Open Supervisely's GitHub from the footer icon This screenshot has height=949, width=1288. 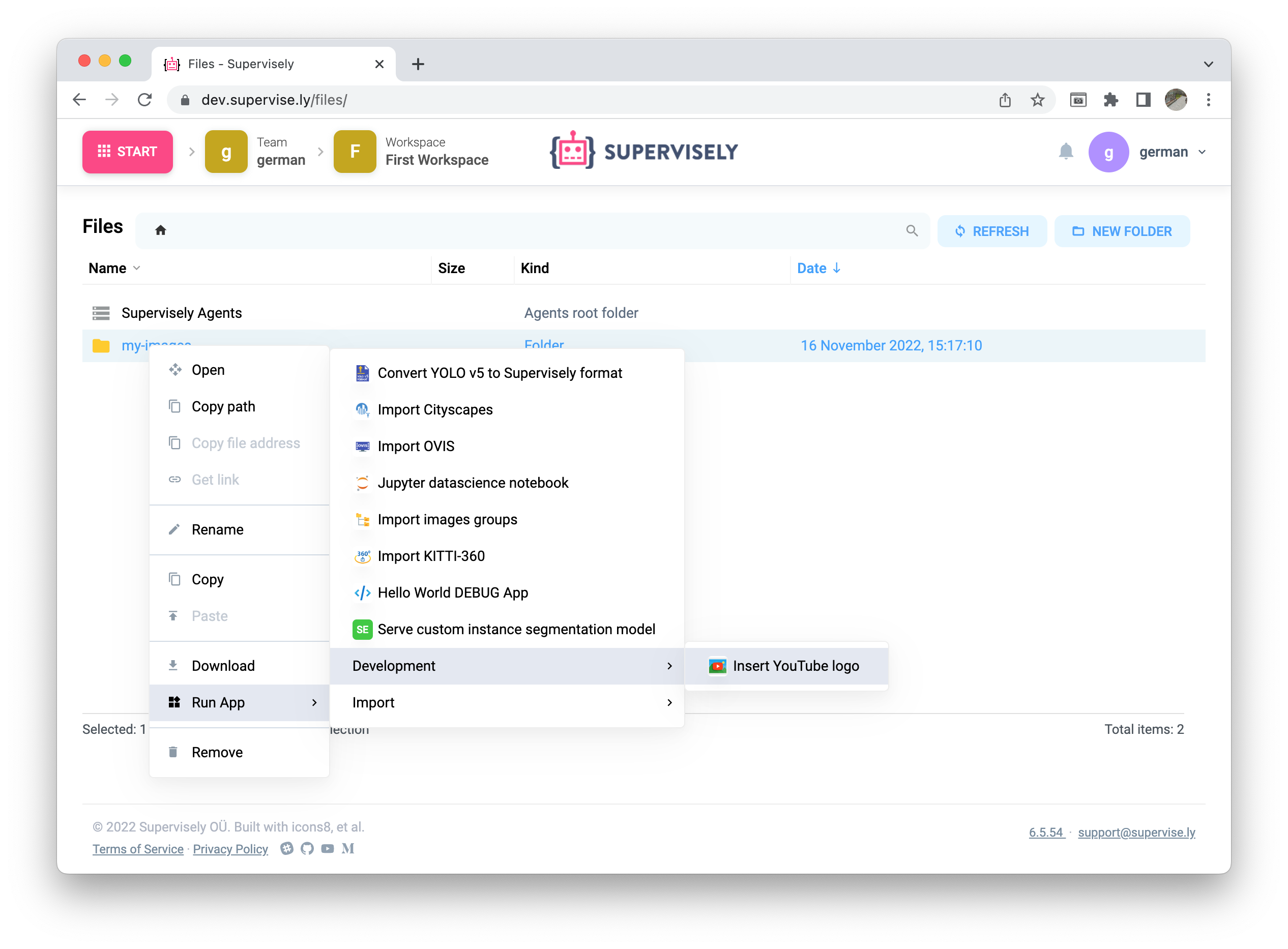tap(307, 848)
